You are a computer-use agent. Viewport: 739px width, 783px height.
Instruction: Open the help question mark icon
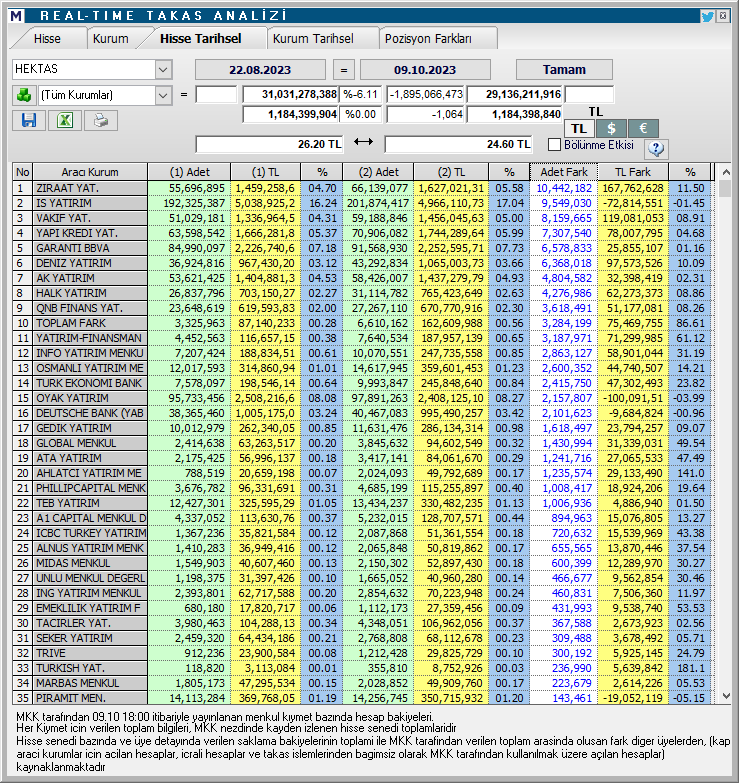tap(656, 148)
